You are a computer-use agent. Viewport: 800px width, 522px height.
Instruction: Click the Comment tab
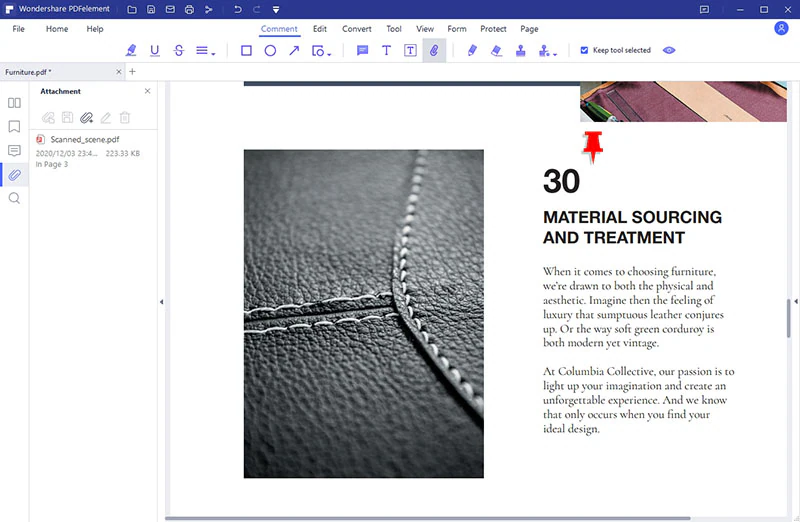[279, 29]
